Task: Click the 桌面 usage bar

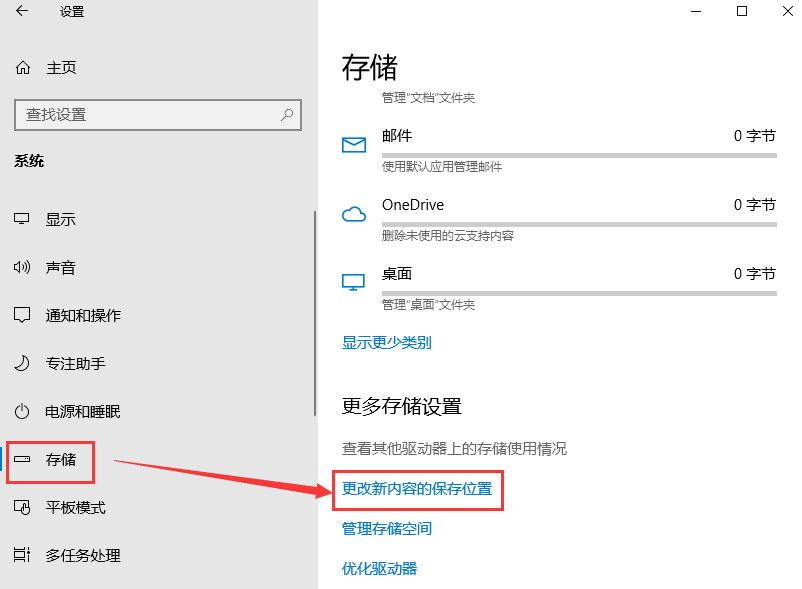Action: tap(579, 293)
